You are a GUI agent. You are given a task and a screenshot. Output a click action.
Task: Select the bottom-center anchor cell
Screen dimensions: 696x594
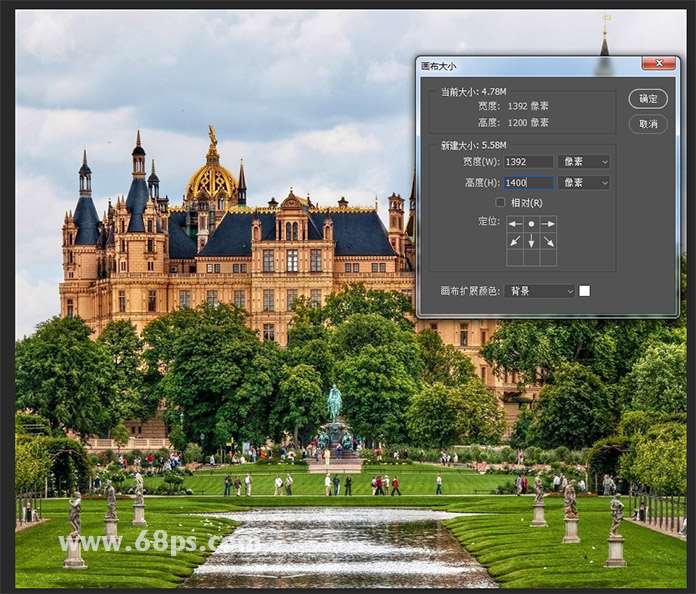click(531, 258)
